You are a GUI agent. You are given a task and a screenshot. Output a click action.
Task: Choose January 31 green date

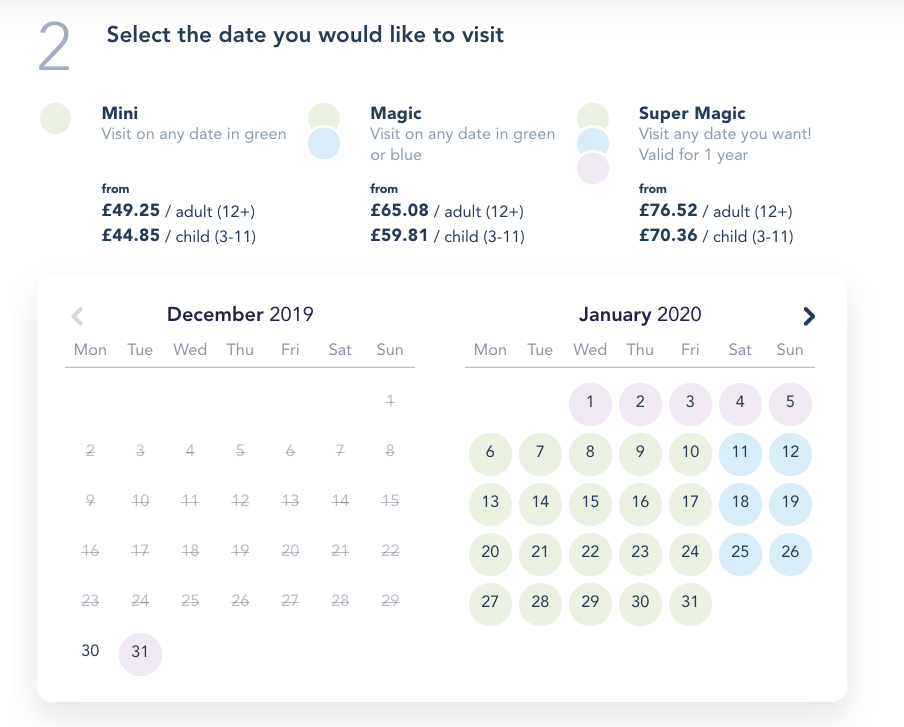tap(690, 602)
